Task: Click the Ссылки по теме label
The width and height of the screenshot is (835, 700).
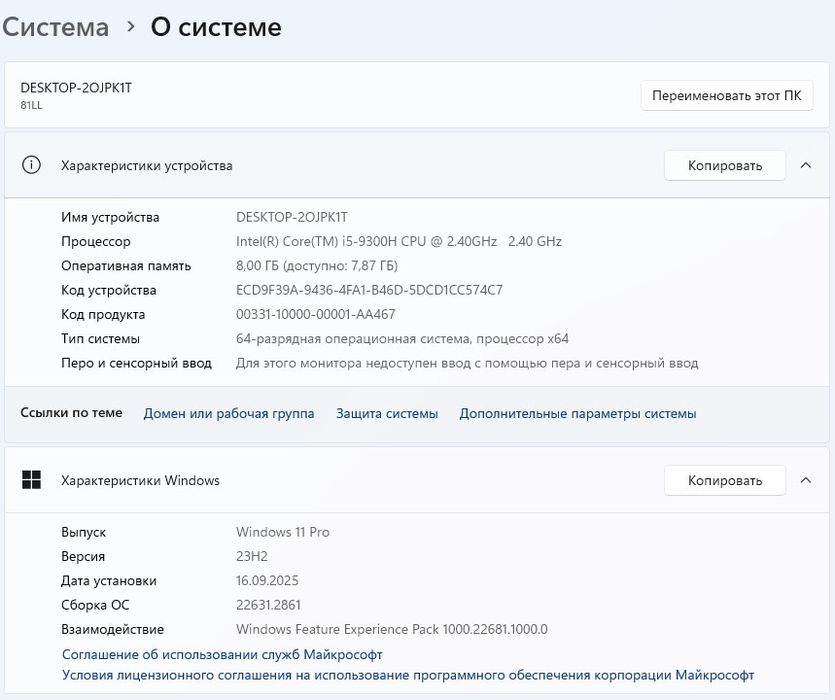Action: click(71, 413)
